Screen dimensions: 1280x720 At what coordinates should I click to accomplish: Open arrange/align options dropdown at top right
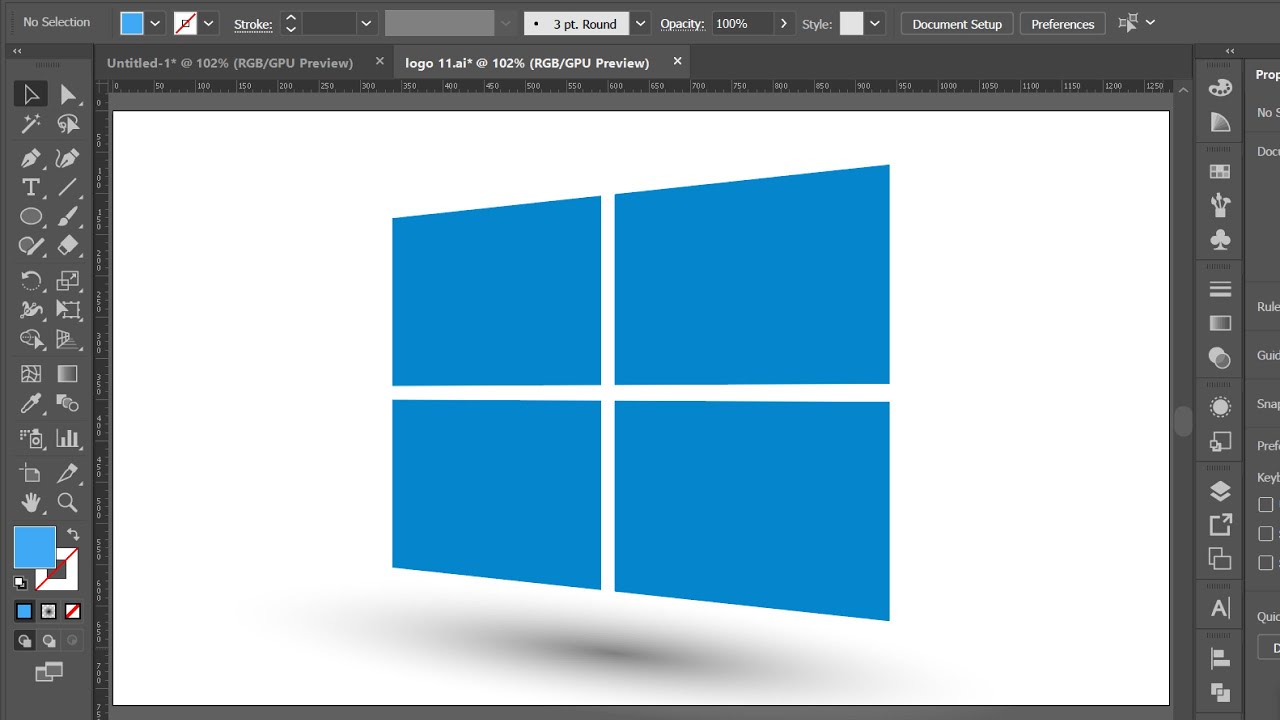click(x=1150, y=22)
